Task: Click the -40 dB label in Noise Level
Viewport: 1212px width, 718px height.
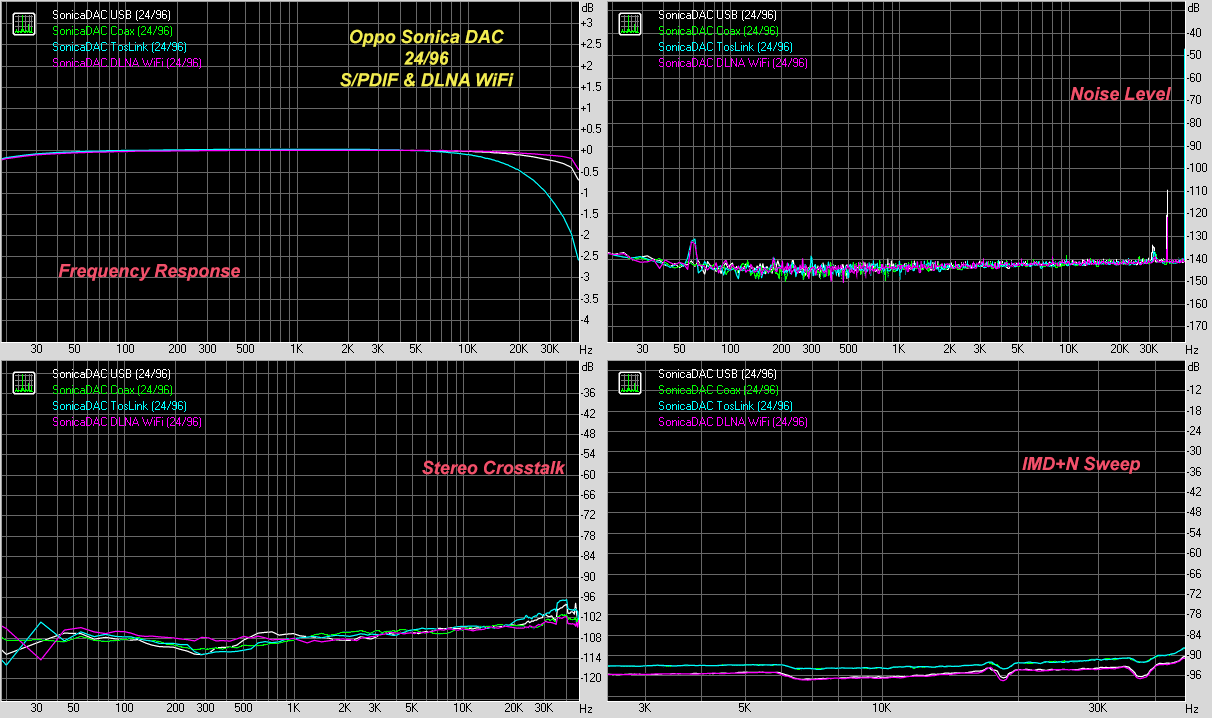Action: click(x=1192, y=32)
